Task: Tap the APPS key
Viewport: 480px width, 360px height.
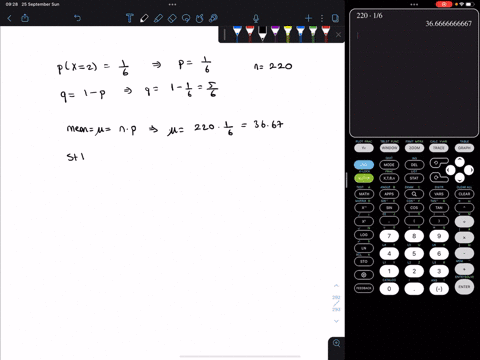Action: 389,194
